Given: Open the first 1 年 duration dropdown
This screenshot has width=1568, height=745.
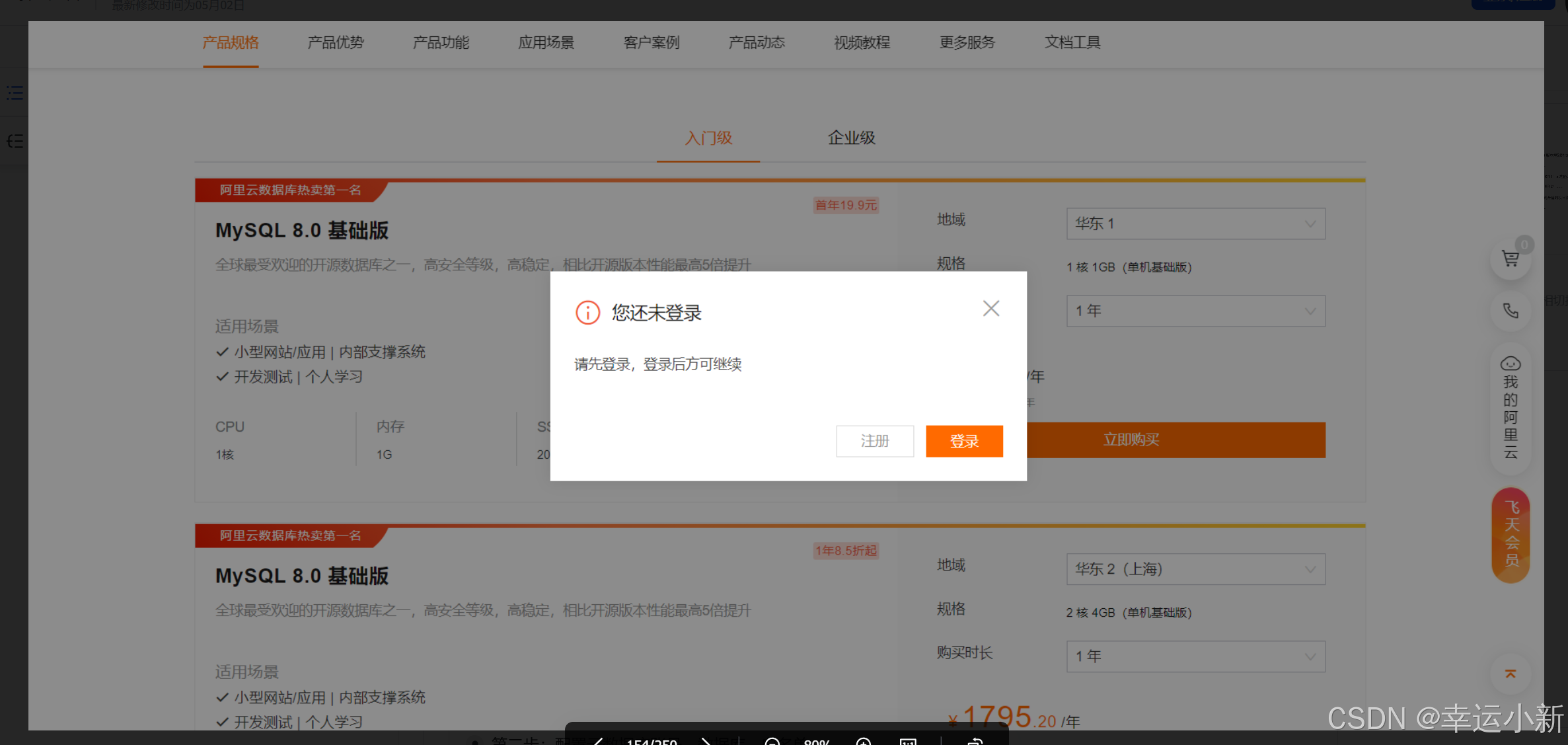Looking at the screenshot, I should 1195,311.
